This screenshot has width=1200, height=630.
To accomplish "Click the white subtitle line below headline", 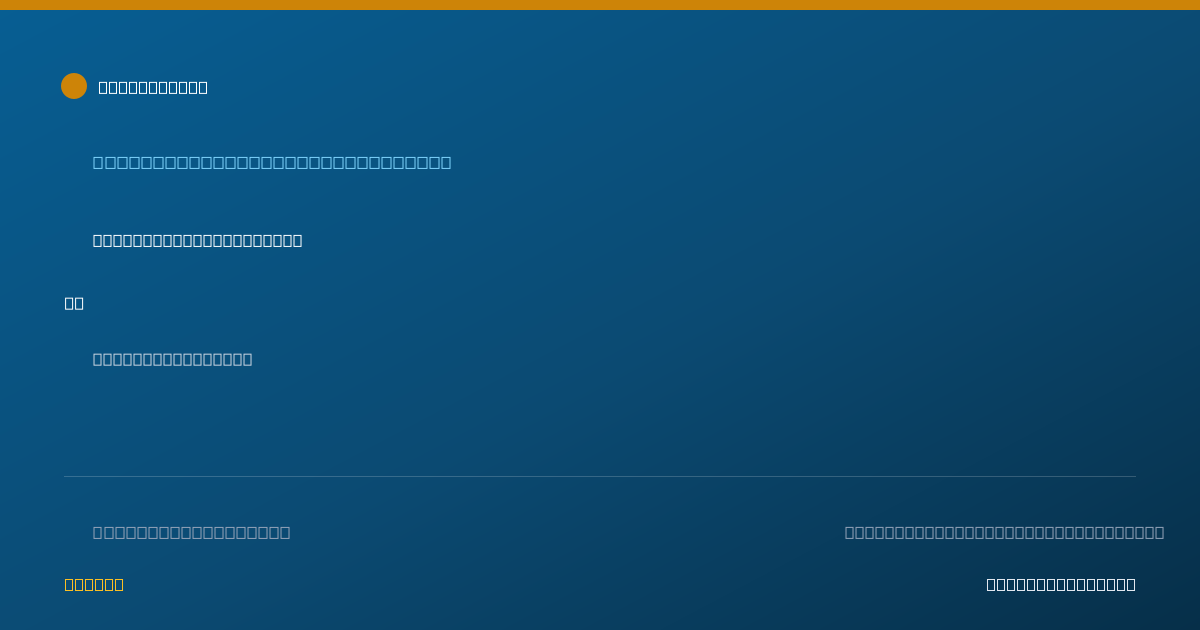I will tap(197, 240).
